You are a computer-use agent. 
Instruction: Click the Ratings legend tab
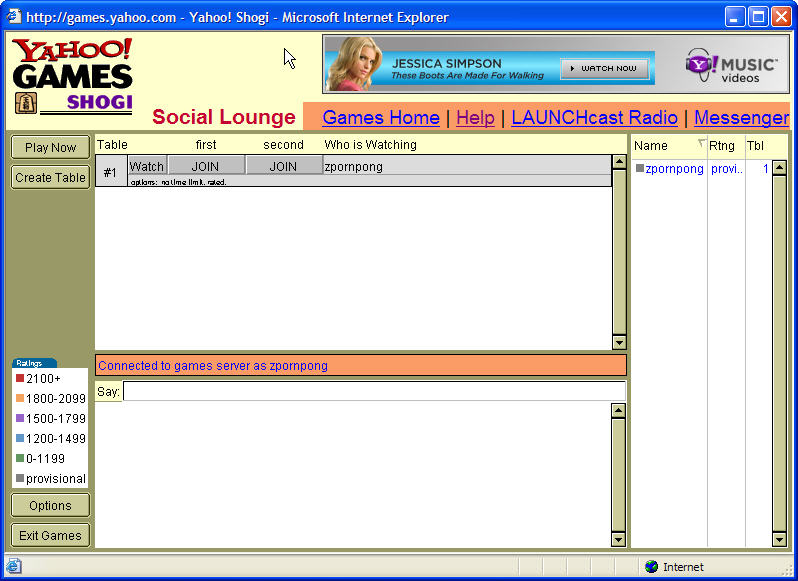[x=34, y=363]
